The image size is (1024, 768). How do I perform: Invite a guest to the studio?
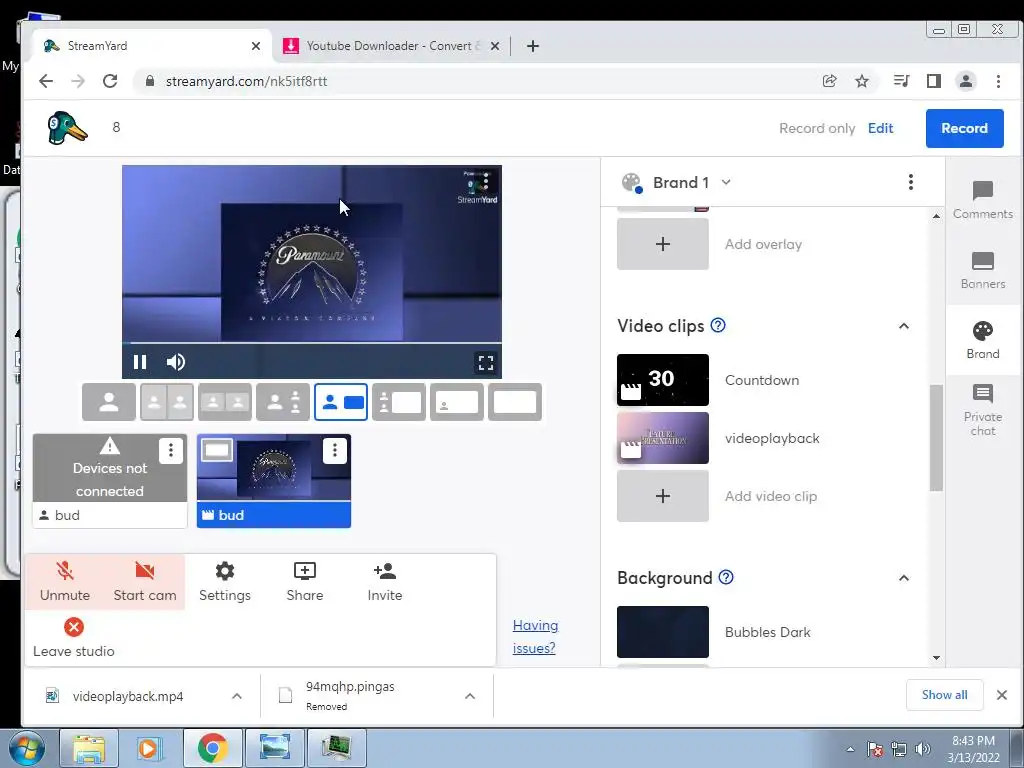point(385,581)
